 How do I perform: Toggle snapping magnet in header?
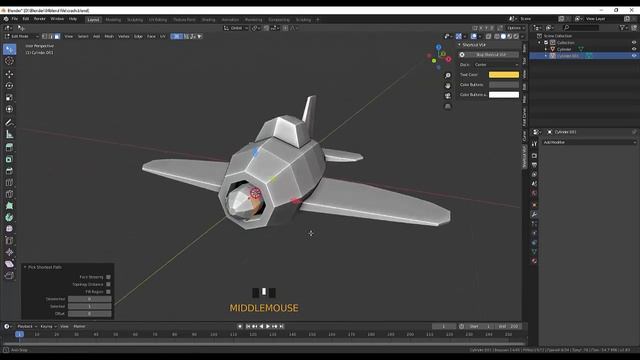(267, 28)
